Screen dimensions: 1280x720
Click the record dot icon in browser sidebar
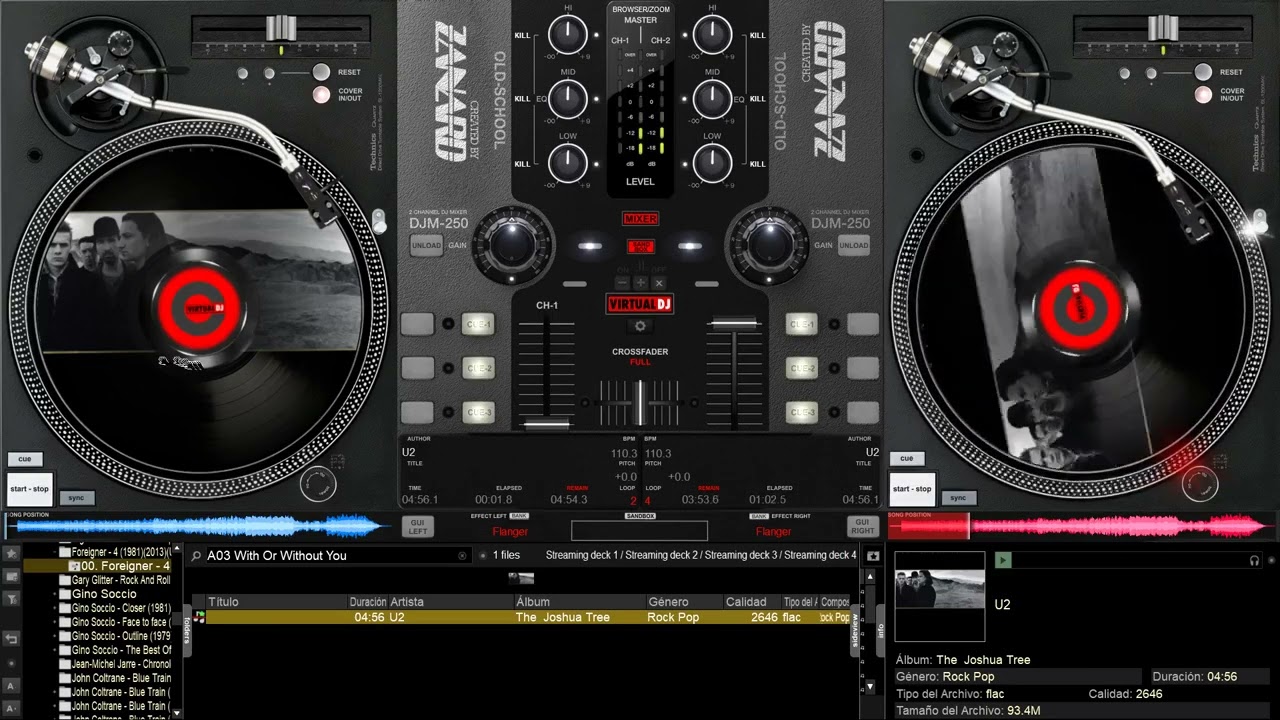click(x=11, y=663)
